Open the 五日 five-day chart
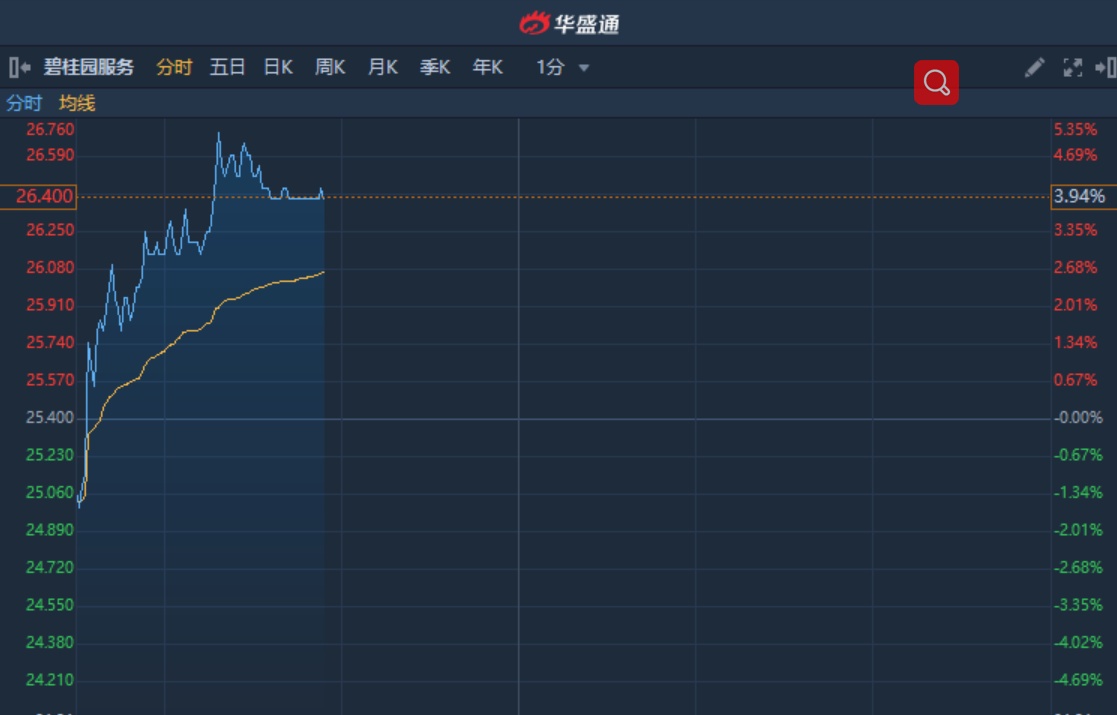The image size is (1117, 715). tap(227, 67)
